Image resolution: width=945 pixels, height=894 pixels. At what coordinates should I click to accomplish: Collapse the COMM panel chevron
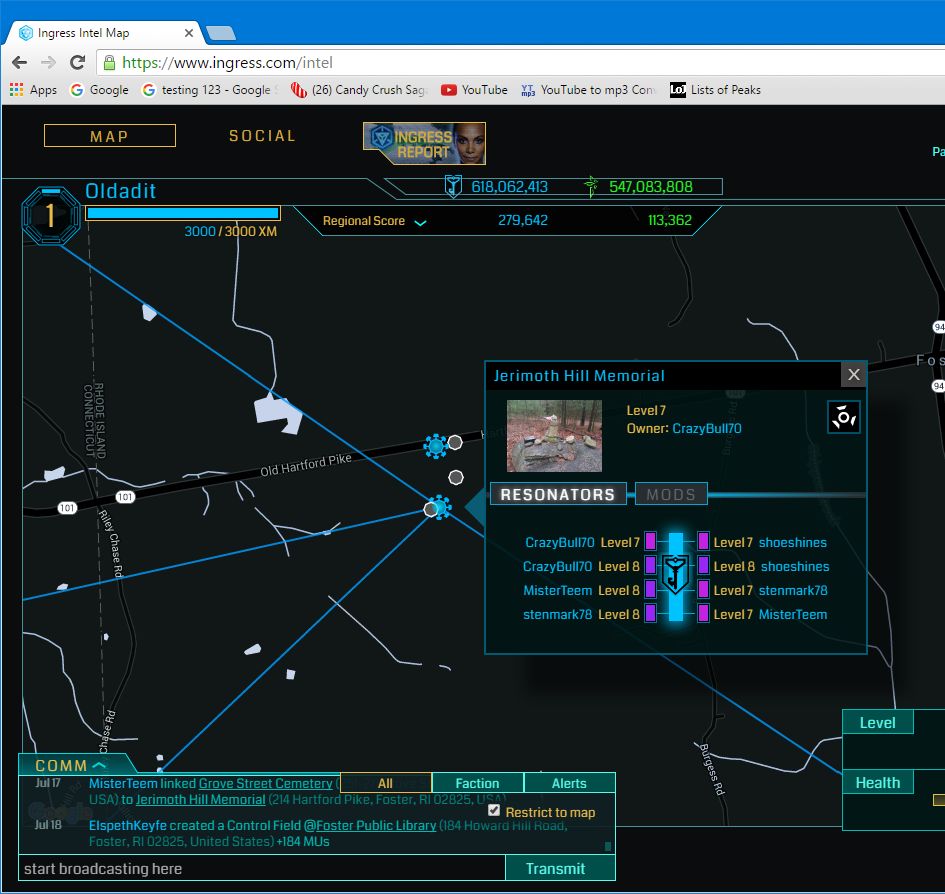98,765
